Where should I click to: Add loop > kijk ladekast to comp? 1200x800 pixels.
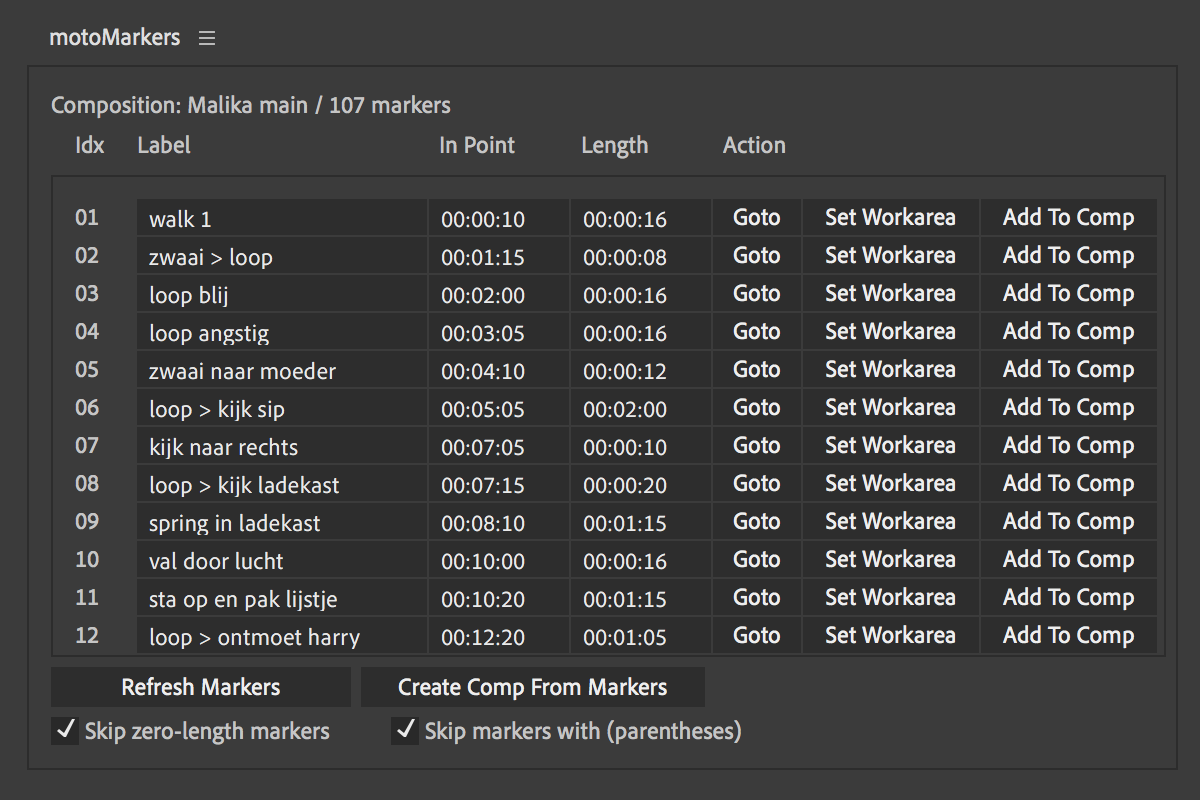(1068, 484)
